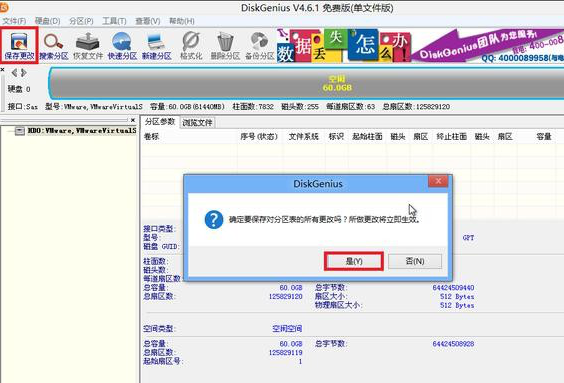Image resolution: width=564 pixels, height=383 pixels.
Task: Open the View (查看) menu
Action: (147, 21)
